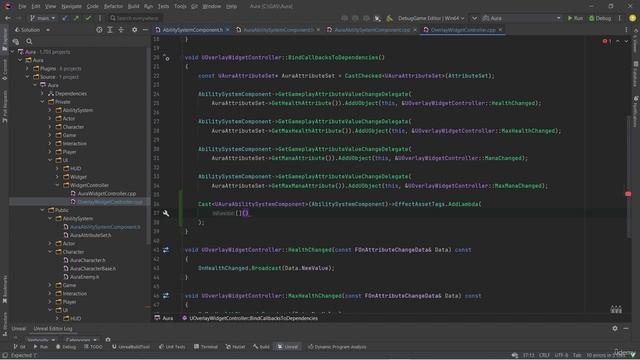This screenshot has width=640, height=360.
Task: Click the Unreal class view icon beside magnifier
Action: [x=16, y=41]
